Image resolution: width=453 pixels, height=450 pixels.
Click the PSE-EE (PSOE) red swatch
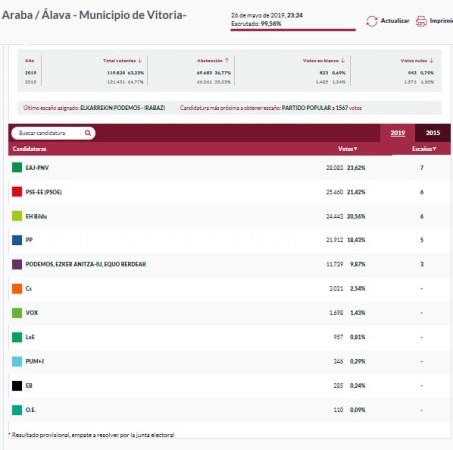[x=17, y=192]
